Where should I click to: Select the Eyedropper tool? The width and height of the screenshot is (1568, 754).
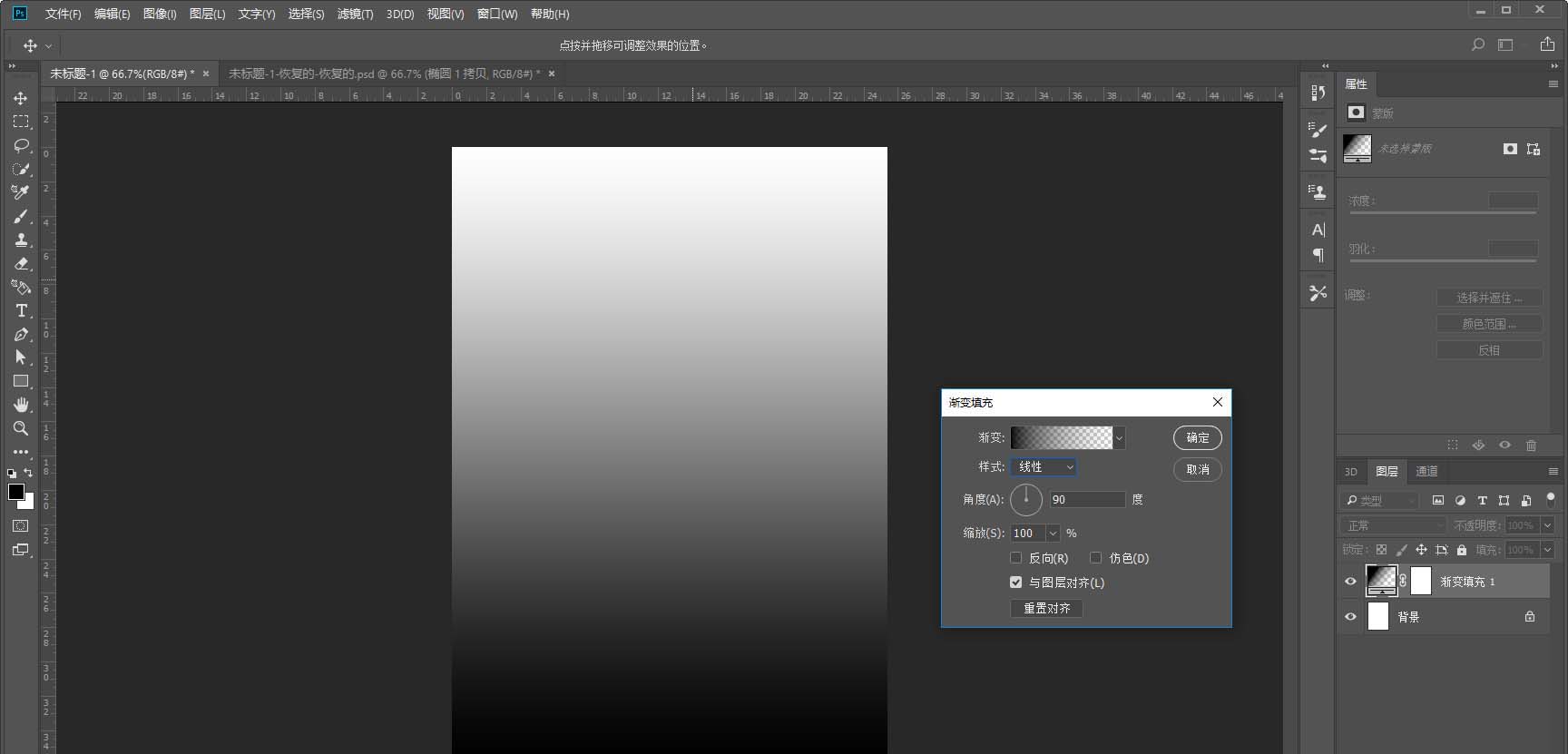[21, 192]
